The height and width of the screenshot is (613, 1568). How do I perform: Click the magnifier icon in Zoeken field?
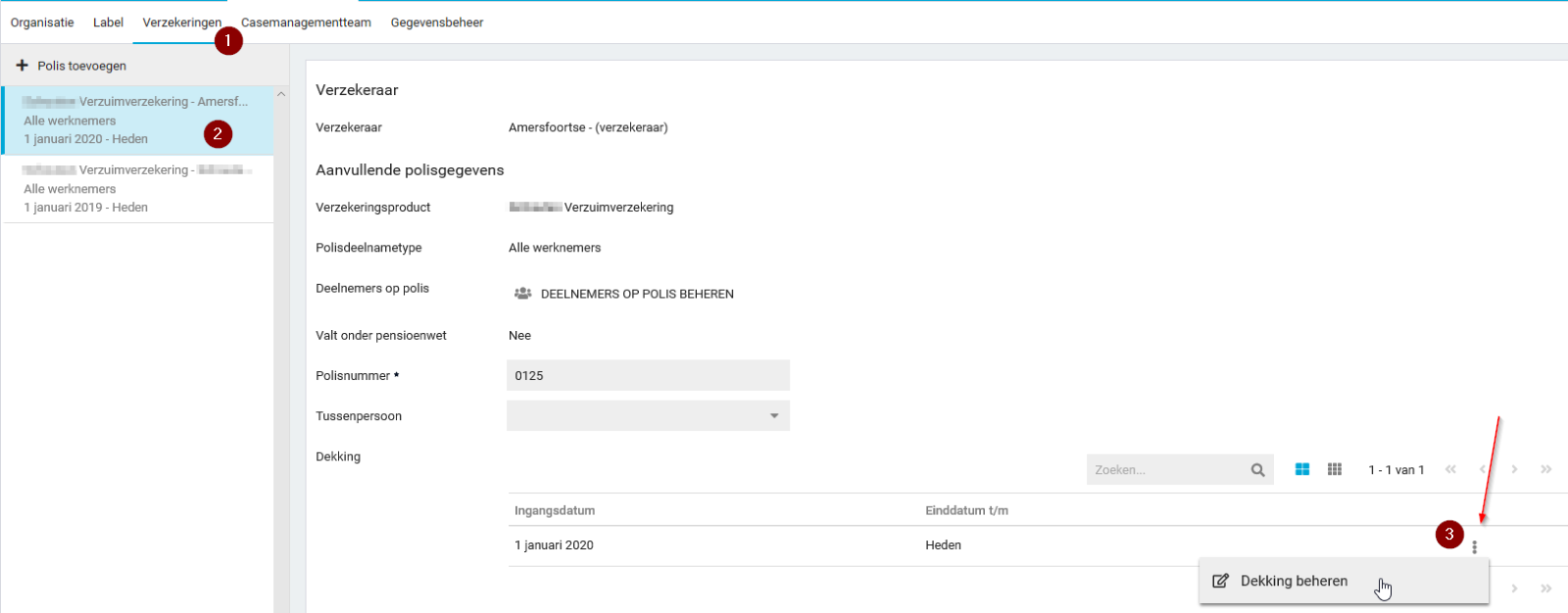1257,470
